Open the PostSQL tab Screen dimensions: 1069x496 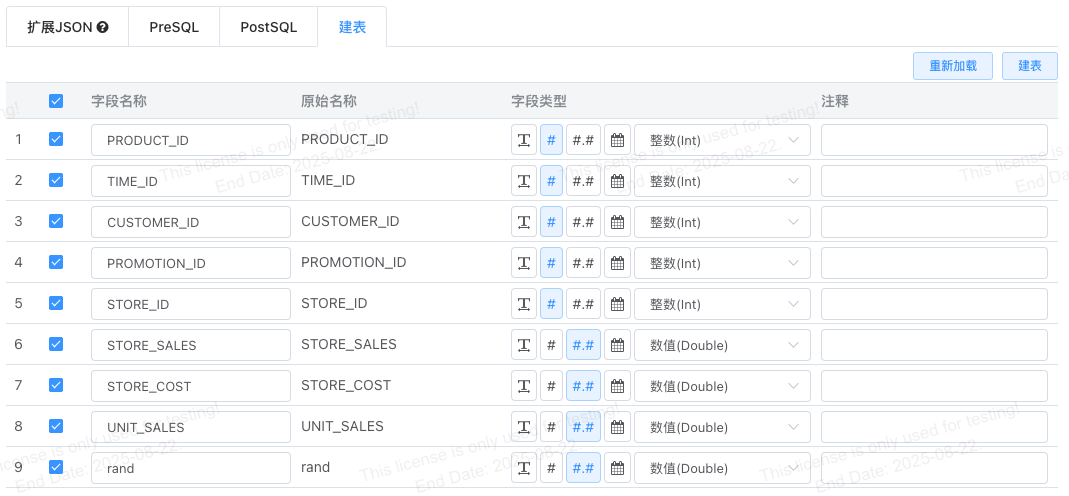click(x=269, y=27)
